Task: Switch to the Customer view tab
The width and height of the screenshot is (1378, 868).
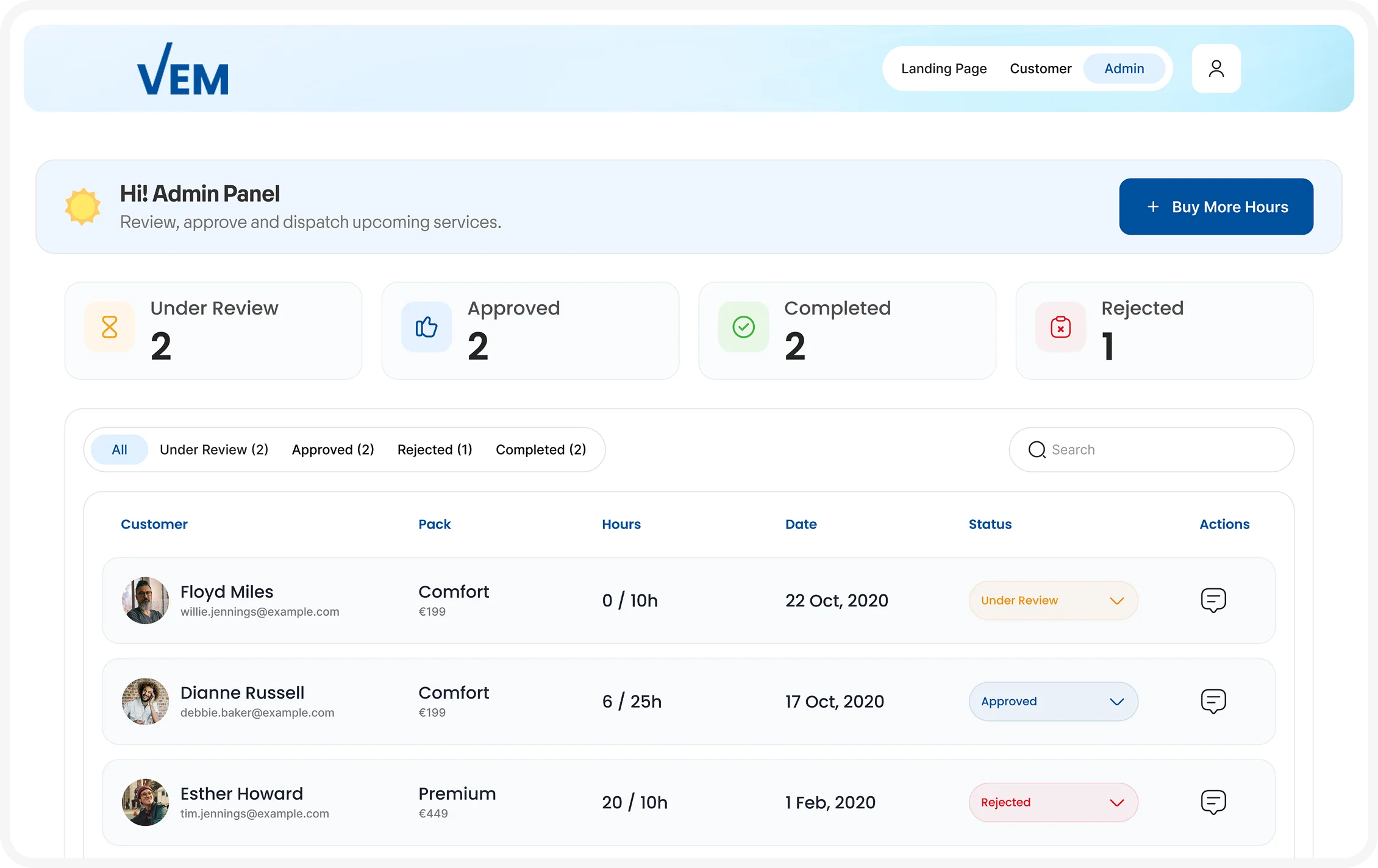Action: tap(1040, 68)
